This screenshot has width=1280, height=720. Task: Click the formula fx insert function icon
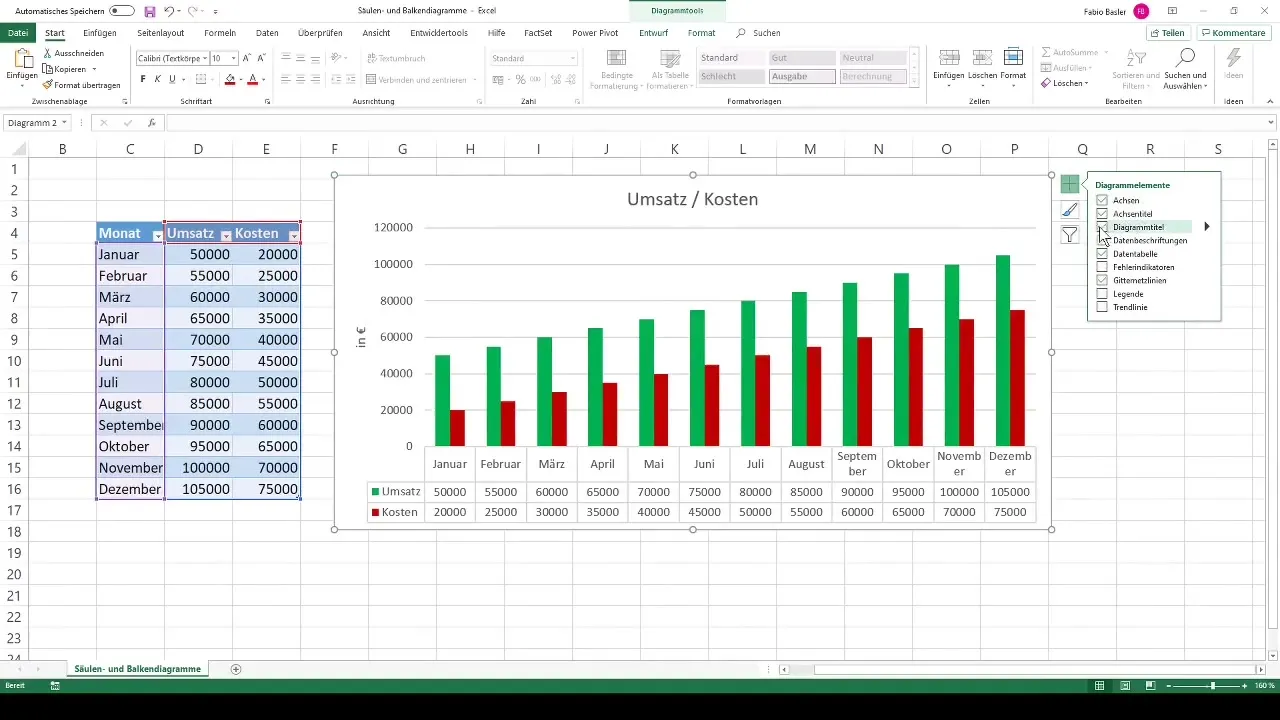click(152, 123)
